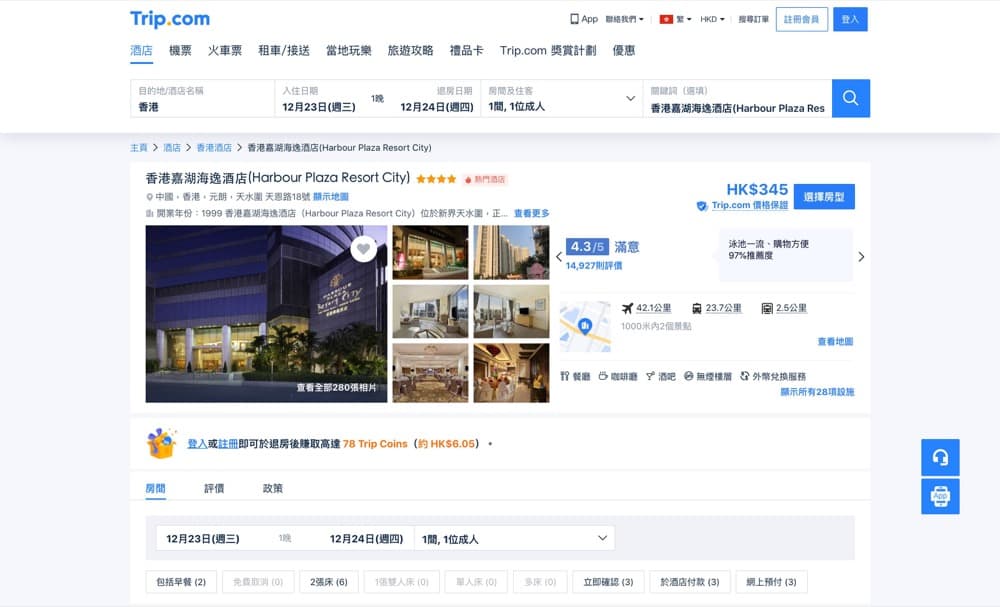The image size is (1000, 607).
Task: Click the destination field showing 香港
Action: pos(202,98)
